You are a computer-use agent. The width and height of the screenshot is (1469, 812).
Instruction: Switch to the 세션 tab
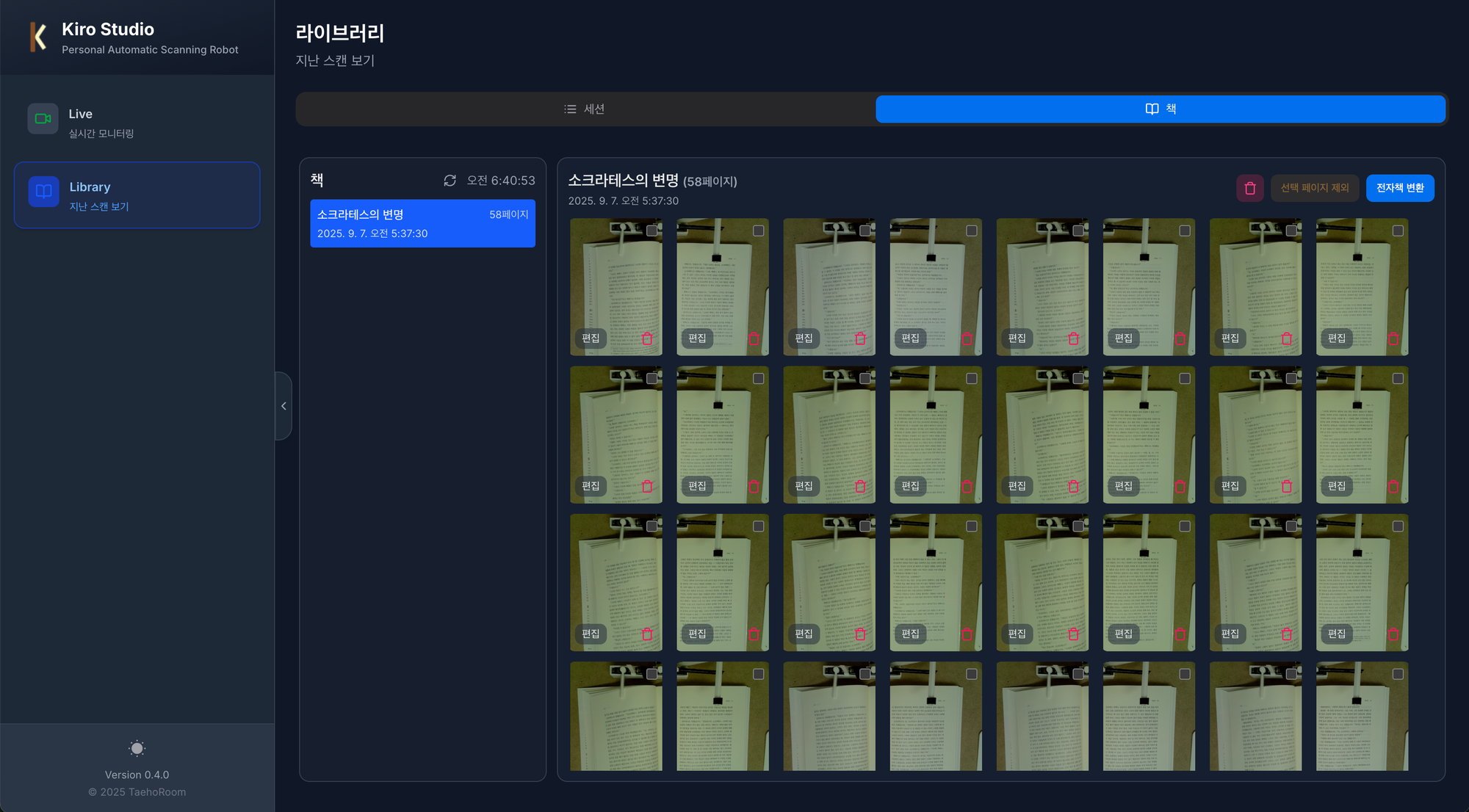pyautogui.click(x=585, y=109)
